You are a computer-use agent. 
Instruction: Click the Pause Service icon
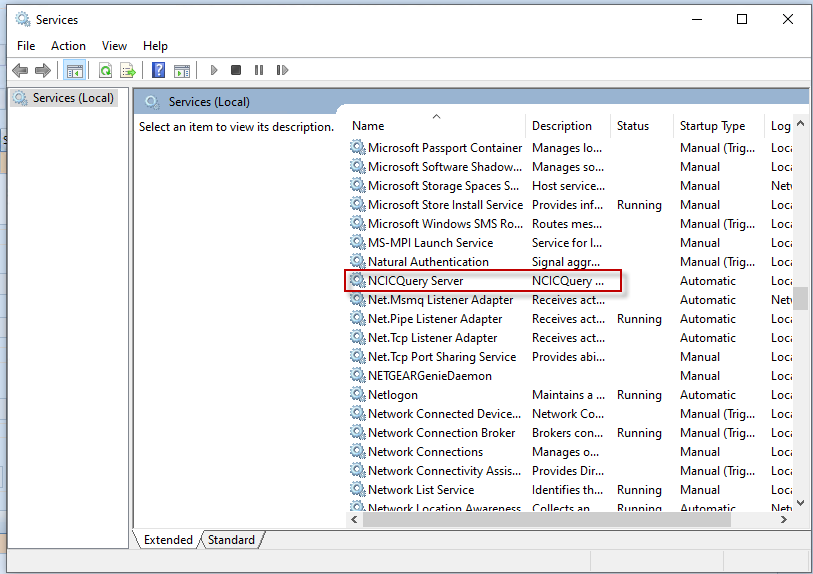coord(259,70)
